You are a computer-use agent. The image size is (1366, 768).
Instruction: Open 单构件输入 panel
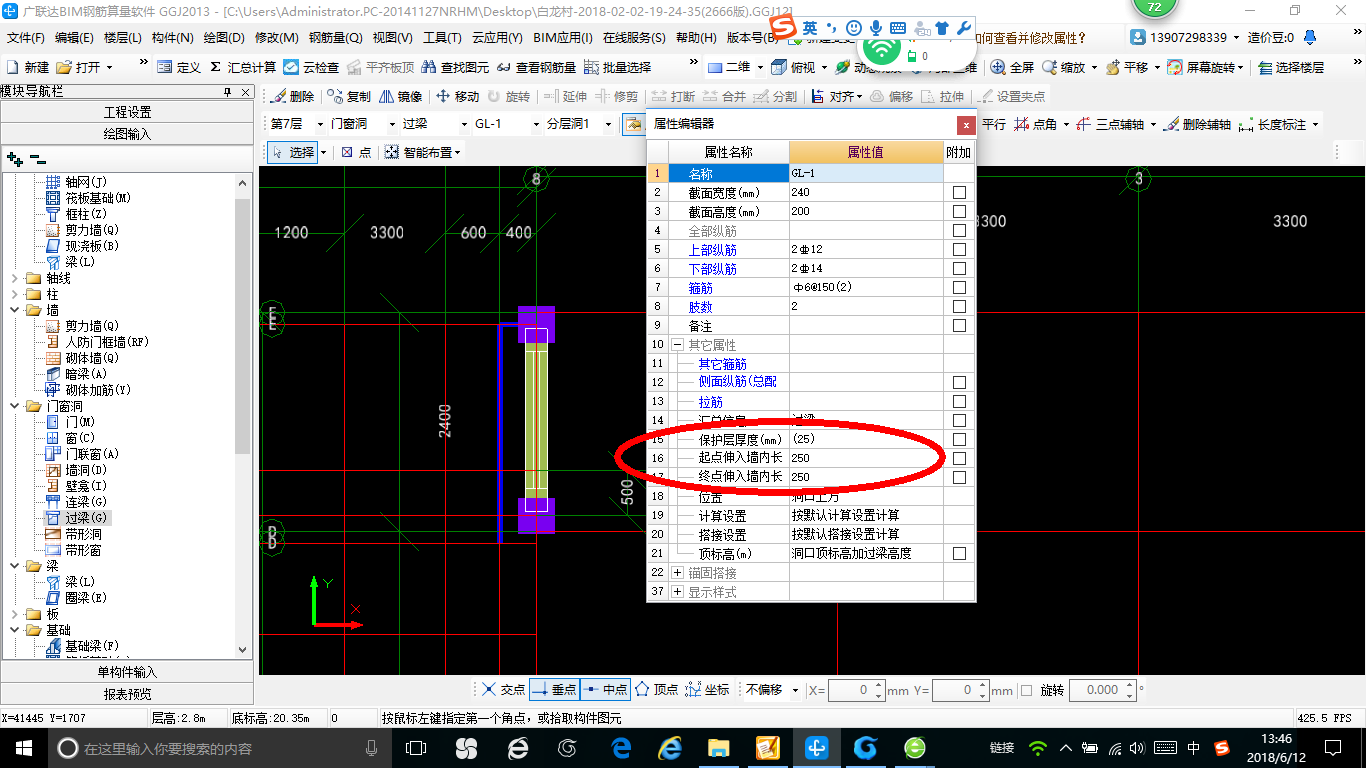[127, 672]
